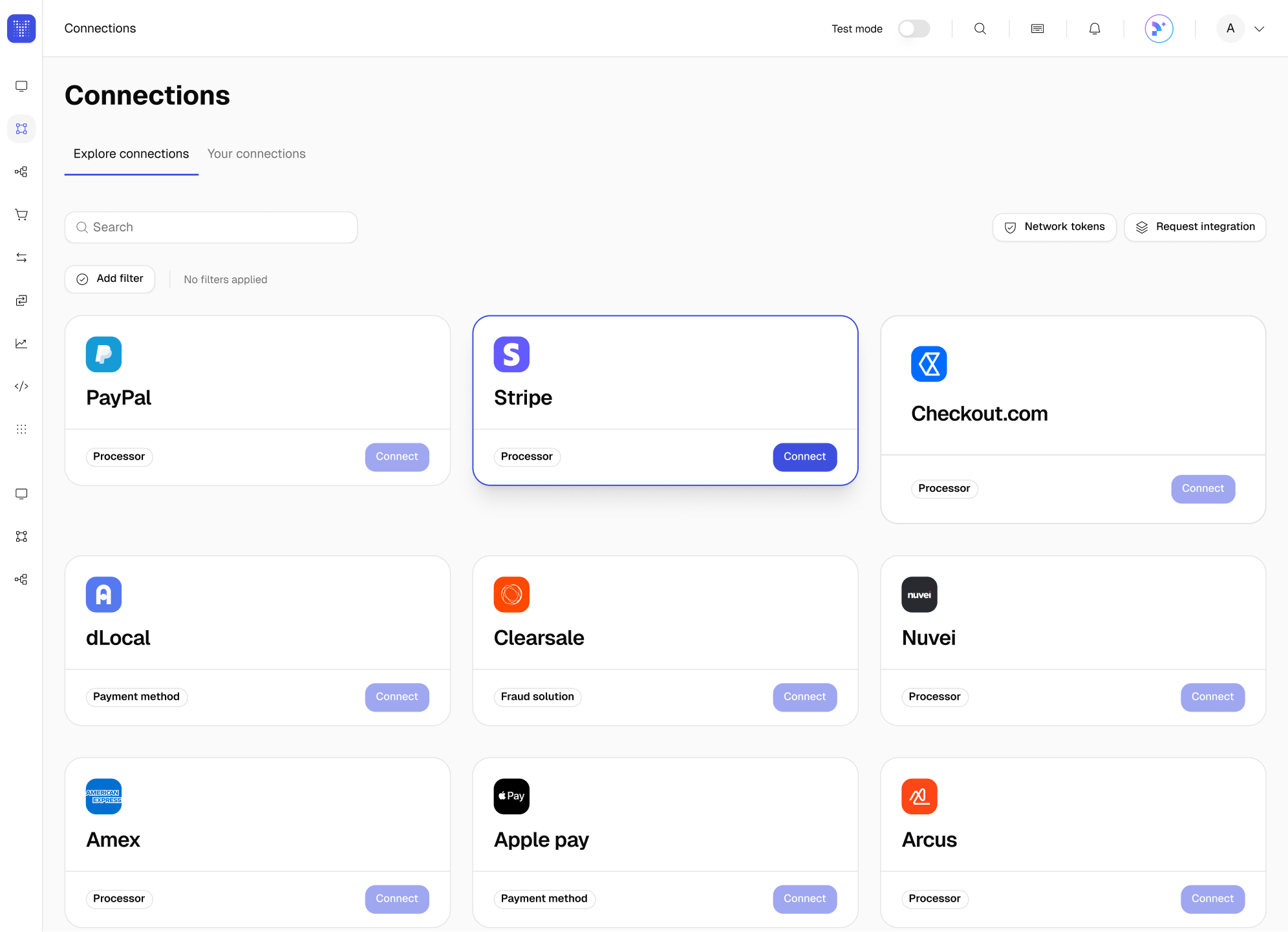Open the code brackets developer icon
Viewport: 1288px width, 932px height.
tap(21, 387)
